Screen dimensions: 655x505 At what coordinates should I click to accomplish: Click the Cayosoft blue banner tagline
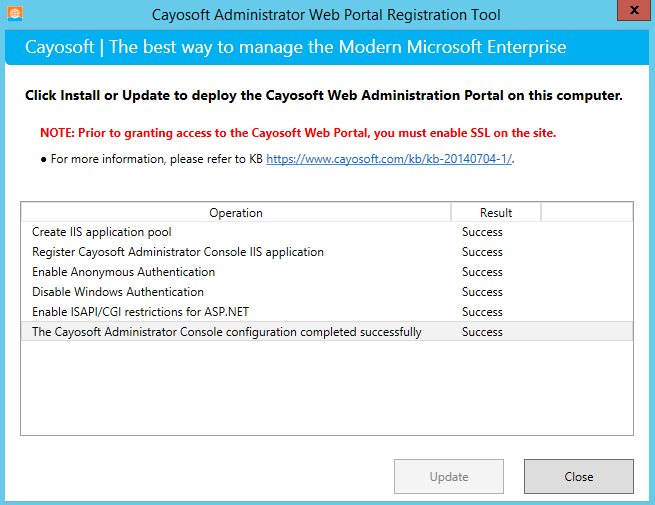click(295, 47)
